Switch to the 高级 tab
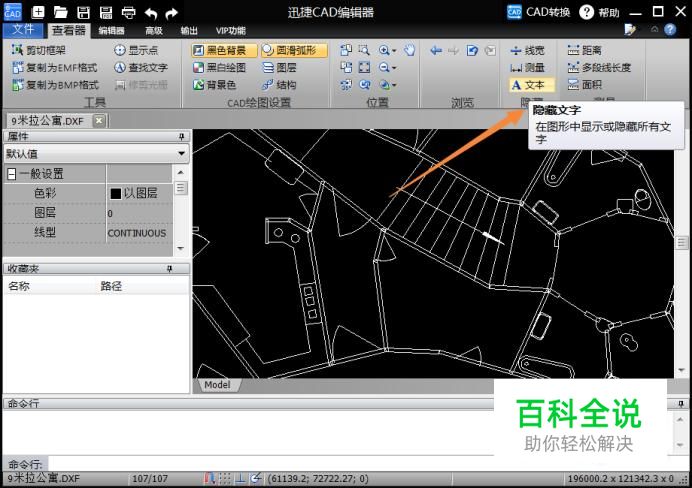Viewport: 692px width, 488px height. pyautogui.click(x=154, y=30)
